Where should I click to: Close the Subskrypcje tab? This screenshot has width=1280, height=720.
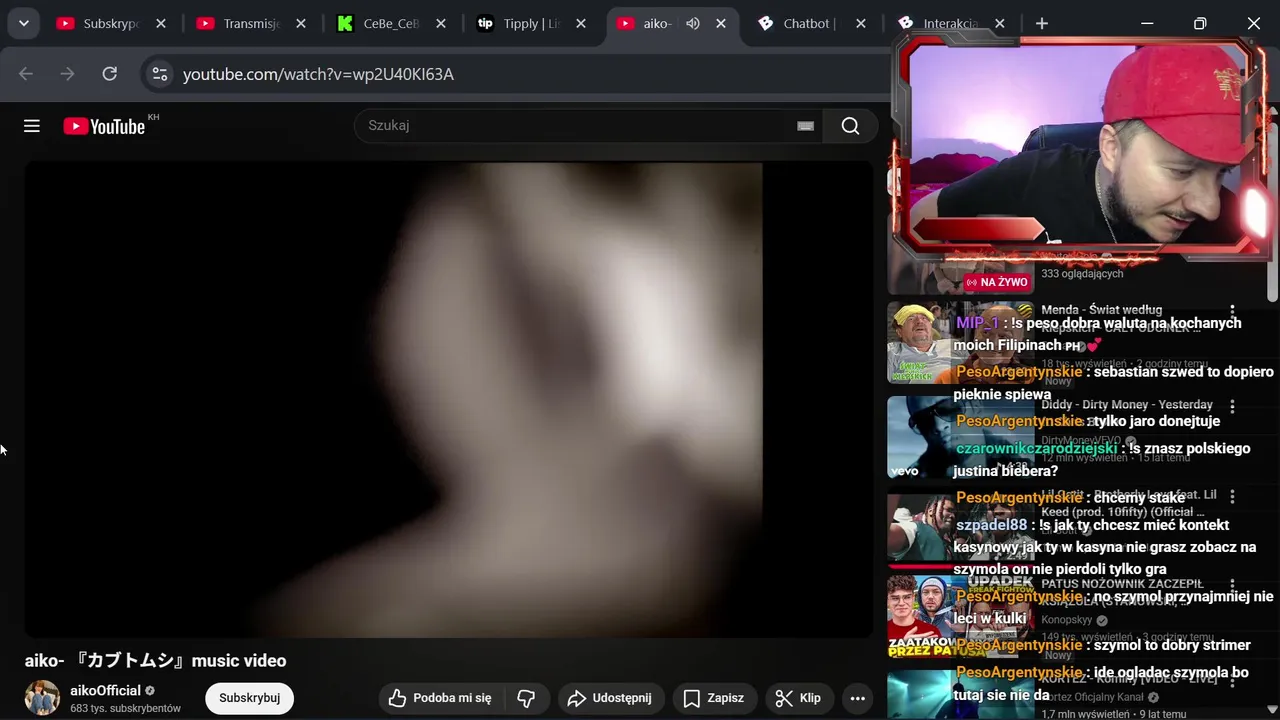(161, 23)
